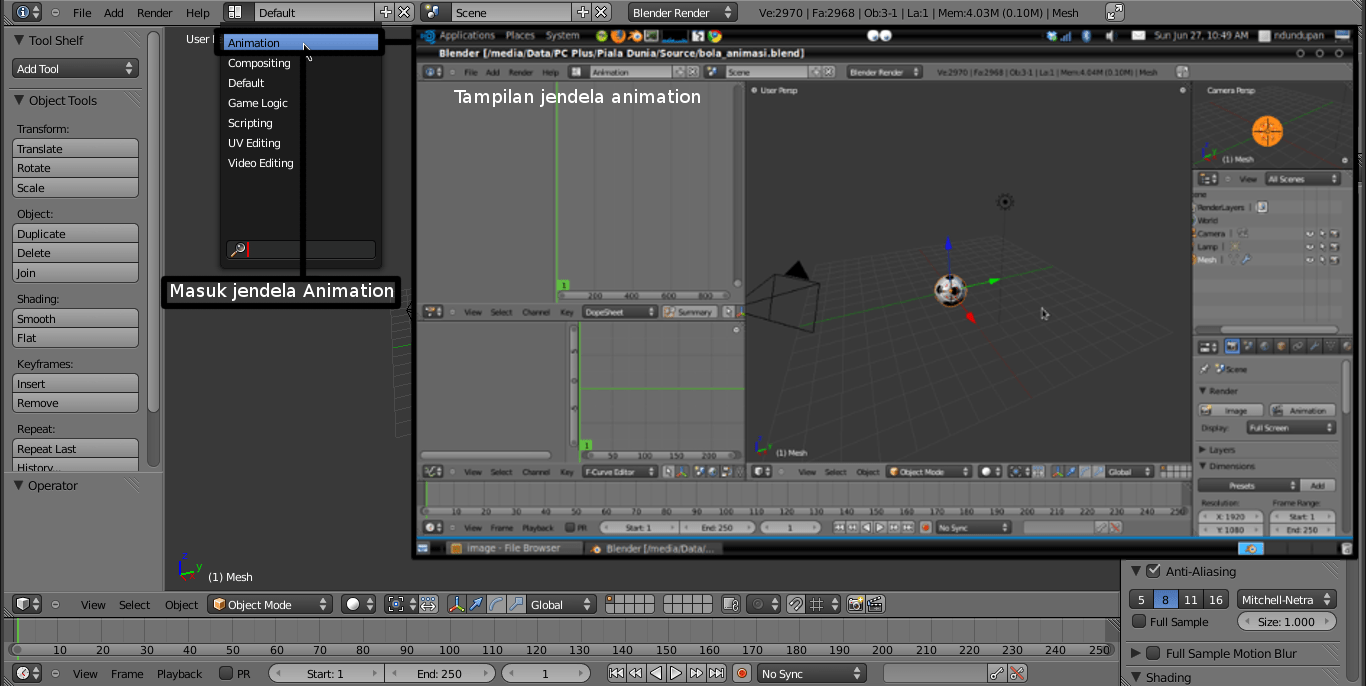
Task: Open the Mitchell-Netra filter dropdown
Action: (x=1286, y=600)
